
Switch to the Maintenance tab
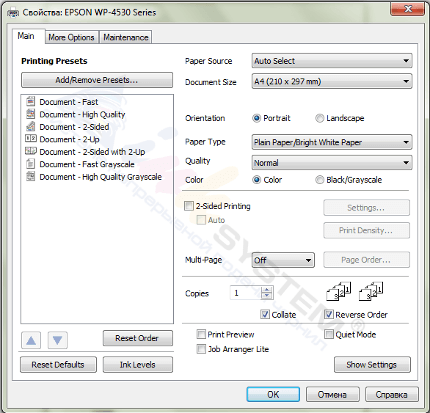point(126,37)
